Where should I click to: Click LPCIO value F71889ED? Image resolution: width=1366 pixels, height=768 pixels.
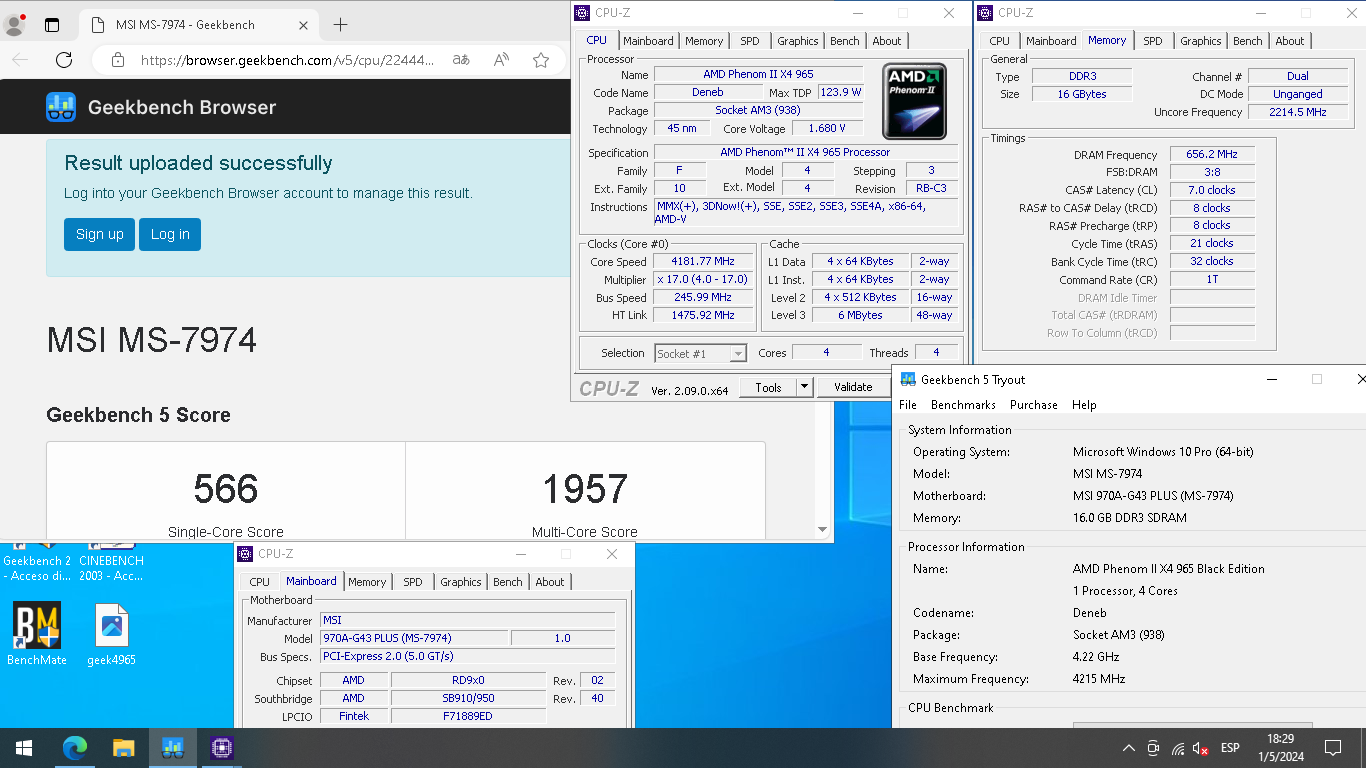(468, 716)
